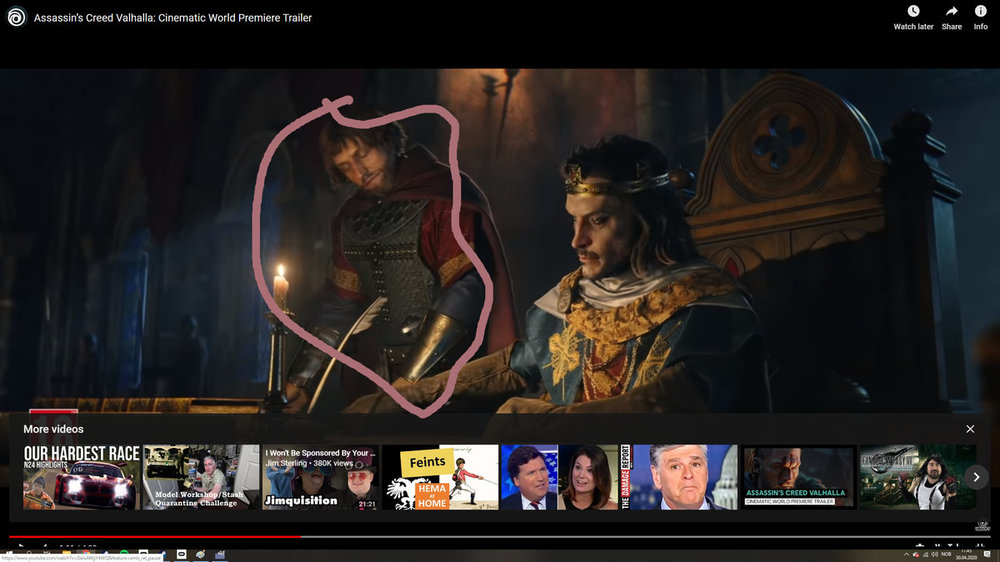Screen dimensions: 1000x562
Task: Open the volume control in system tray
Action: (935, 555)
